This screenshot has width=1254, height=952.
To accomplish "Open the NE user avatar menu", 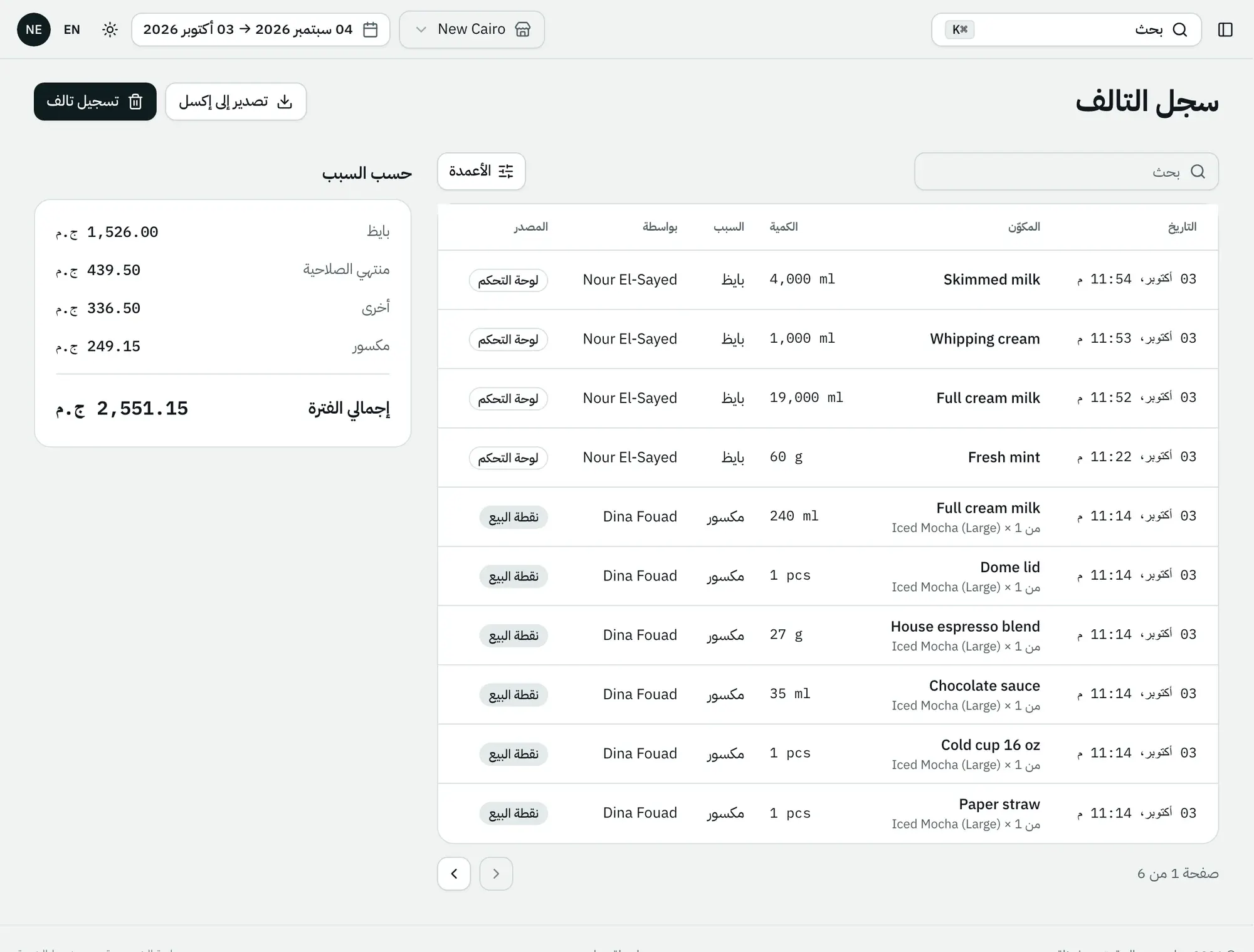I will click(x=34, y=29).
